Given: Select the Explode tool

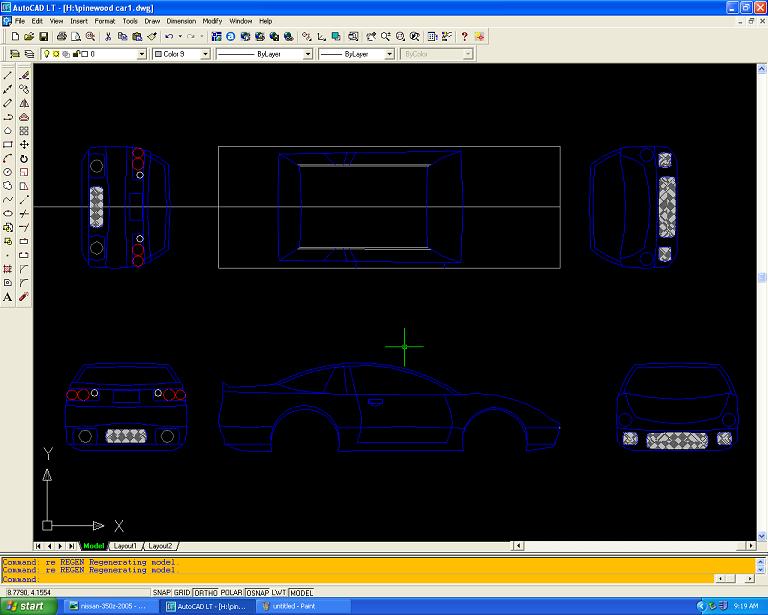Looking at the screenshot, I should [x=24, y=297].
